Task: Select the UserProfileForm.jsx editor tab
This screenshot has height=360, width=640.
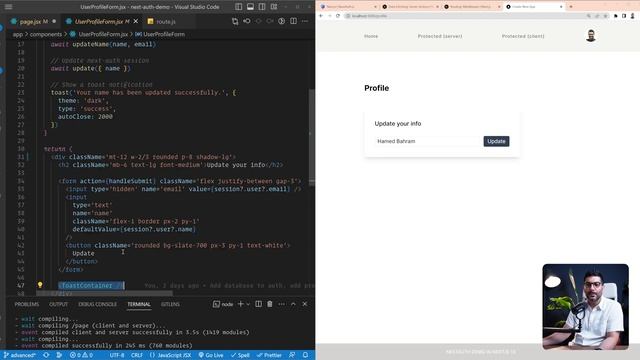Action: pyautogui.click(x=102, y=21)
